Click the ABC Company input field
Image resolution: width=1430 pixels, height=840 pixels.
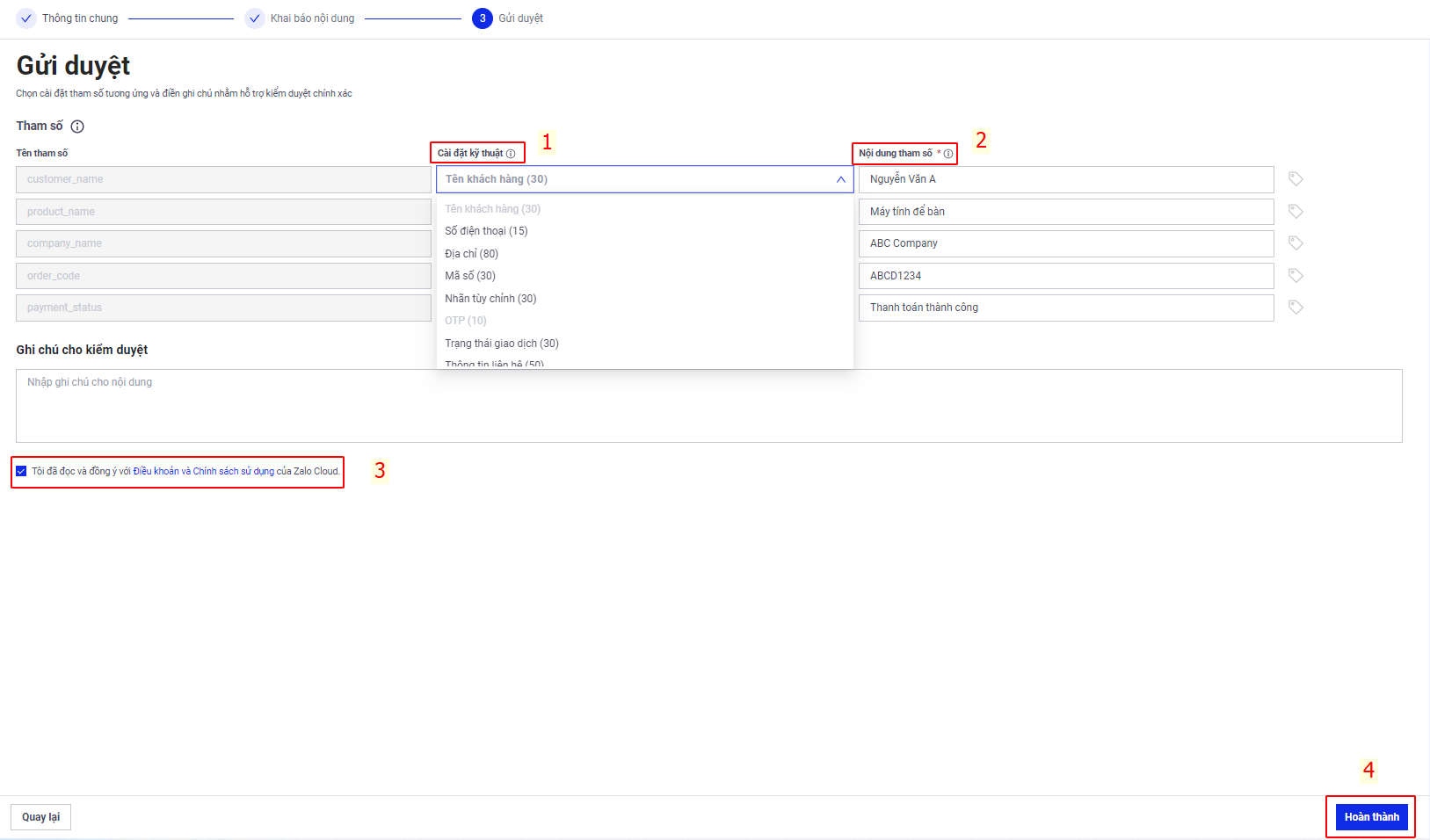(1066, 243)
